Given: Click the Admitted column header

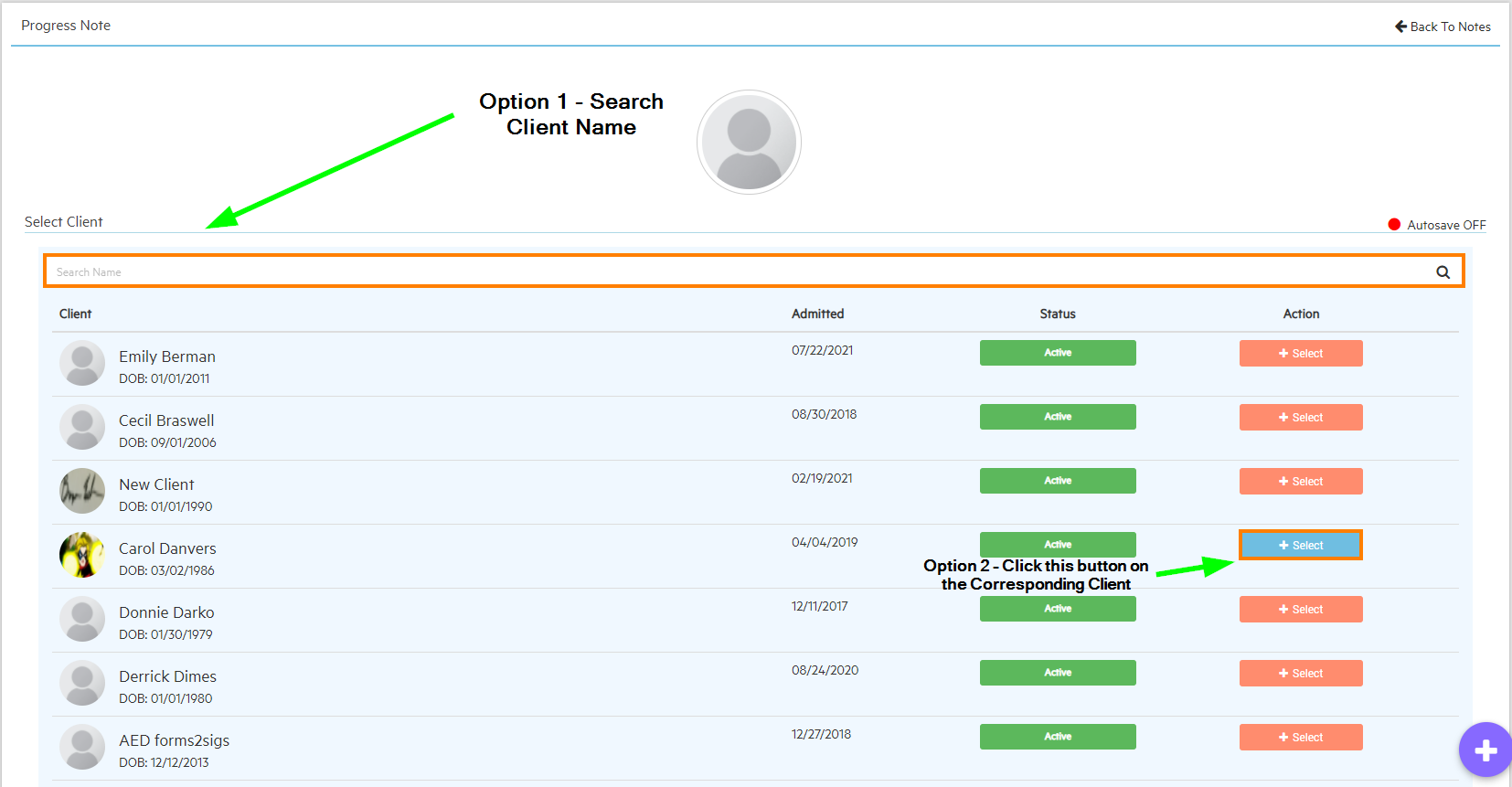Looking at the screenshot, I should pyautogui.click(x=817, y=314).
